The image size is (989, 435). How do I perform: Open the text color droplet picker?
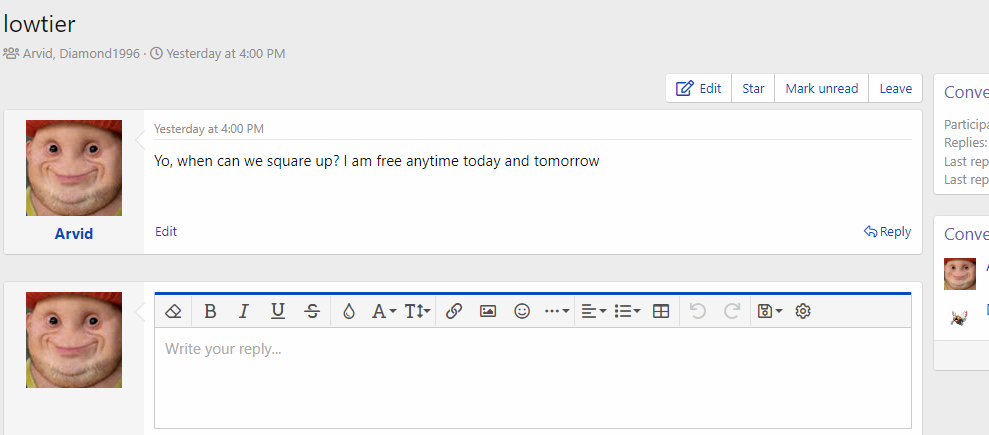[x=348, y=311]
